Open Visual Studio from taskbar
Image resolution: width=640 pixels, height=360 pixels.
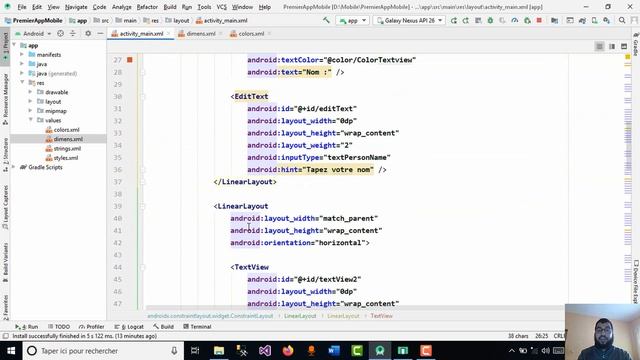pyautogui.click(x=264, y=351)
